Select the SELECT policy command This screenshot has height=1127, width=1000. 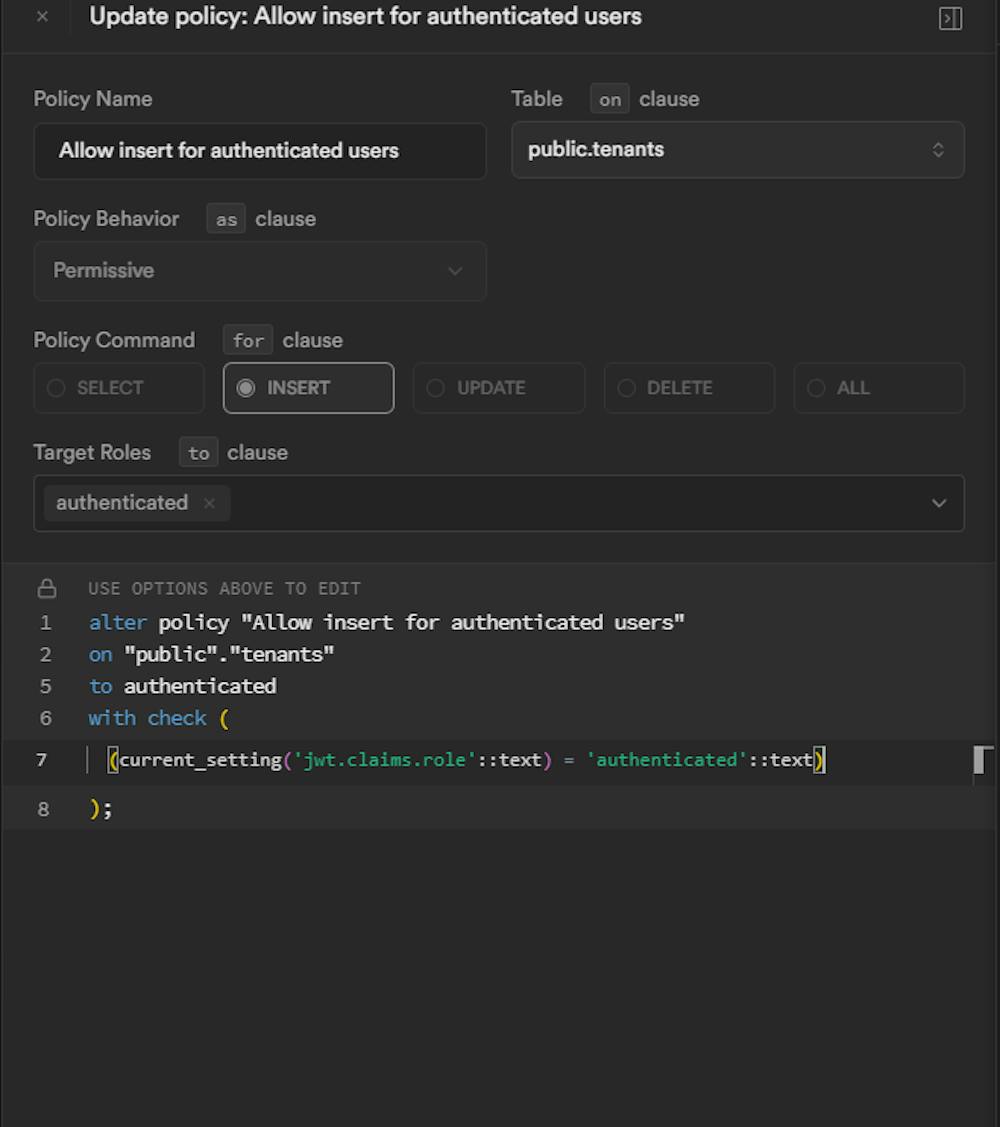[119, 388]
